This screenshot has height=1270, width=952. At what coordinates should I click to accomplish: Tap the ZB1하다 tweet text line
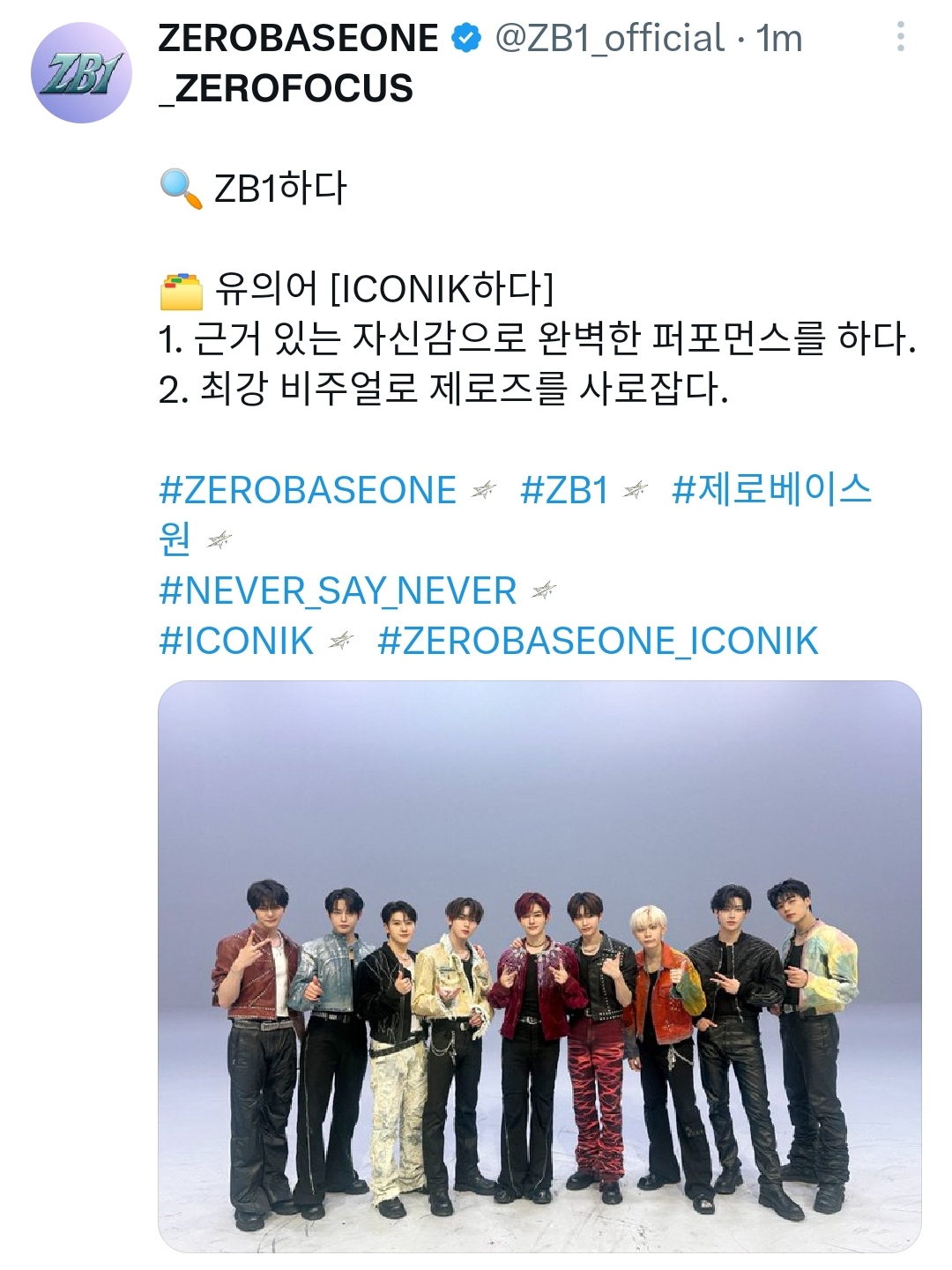point(280,189)
